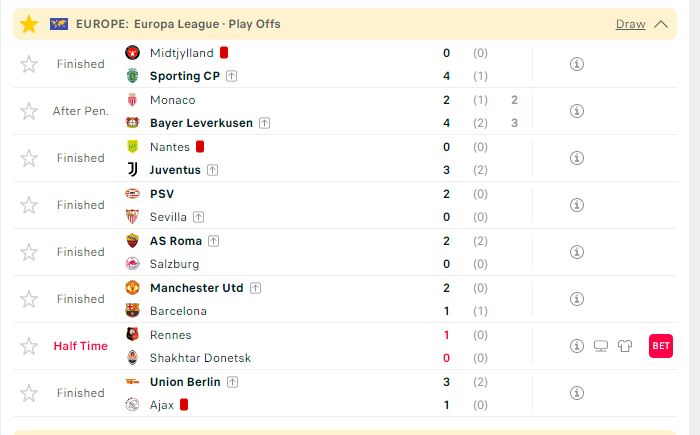Click the Half Time status label
The width and height of the screenshot is (700, 435).
pyautogui.click(x=80, y=346)
